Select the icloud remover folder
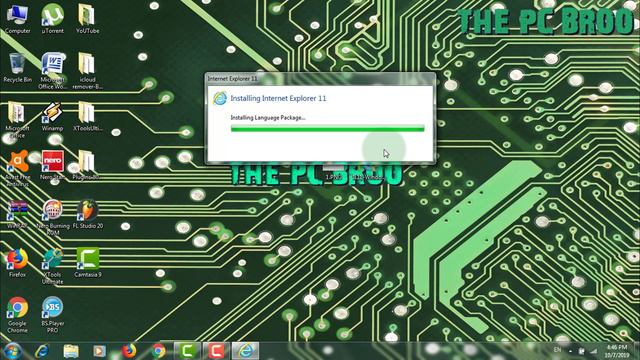The image size is (640, 360). 87,71
